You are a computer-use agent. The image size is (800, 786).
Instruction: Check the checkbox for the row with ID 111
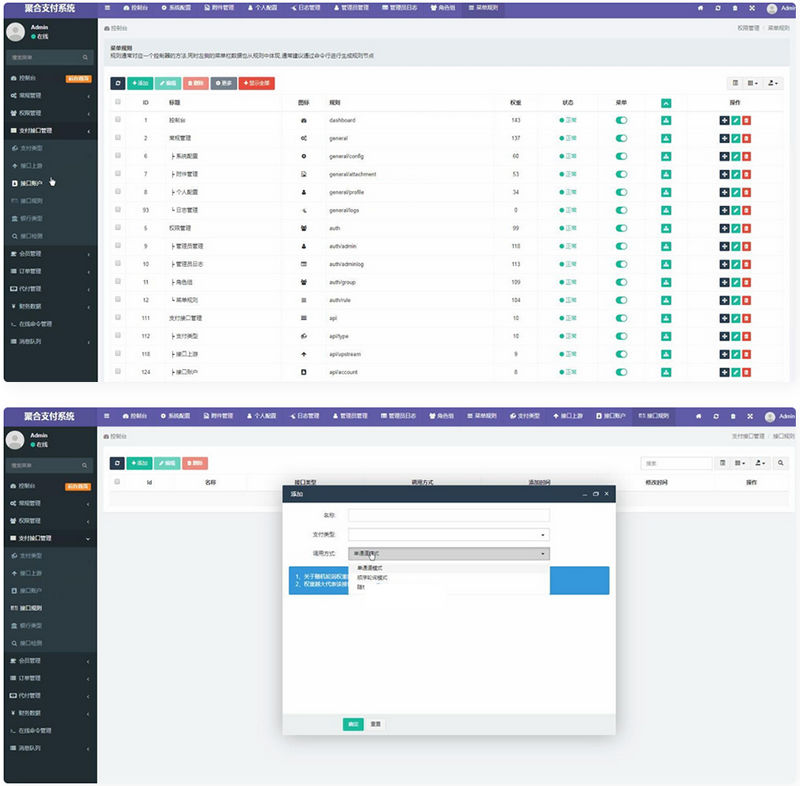coord(118,318)
